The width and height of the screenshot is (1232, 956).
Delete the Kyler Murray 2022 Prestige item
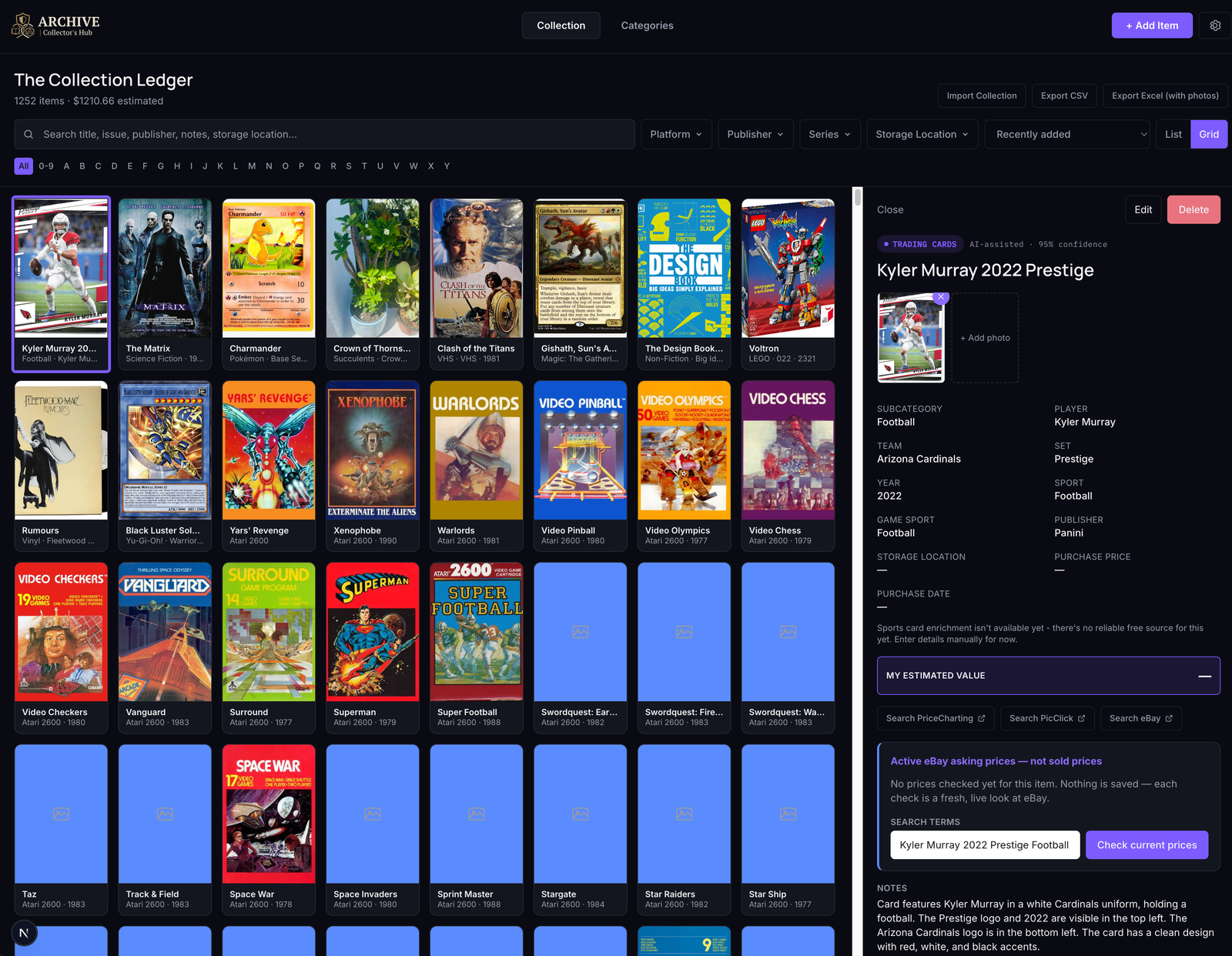point(1193,209)
